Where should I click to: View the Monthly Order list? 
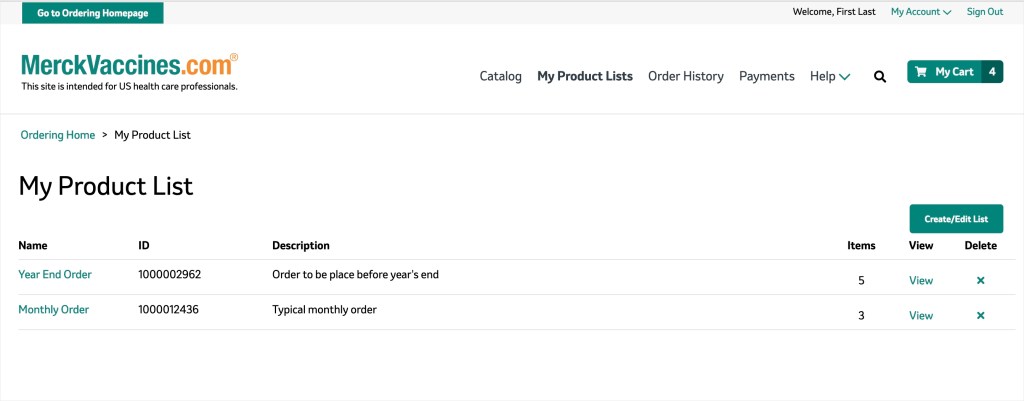pos(921,315)
